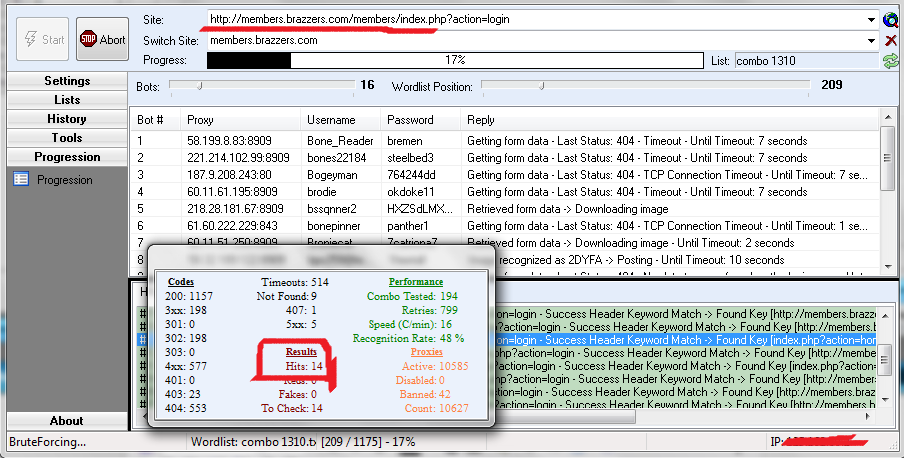904x458 pixels.
Task: Click the red X icon beside Switch Site
Action: [891, 40]
